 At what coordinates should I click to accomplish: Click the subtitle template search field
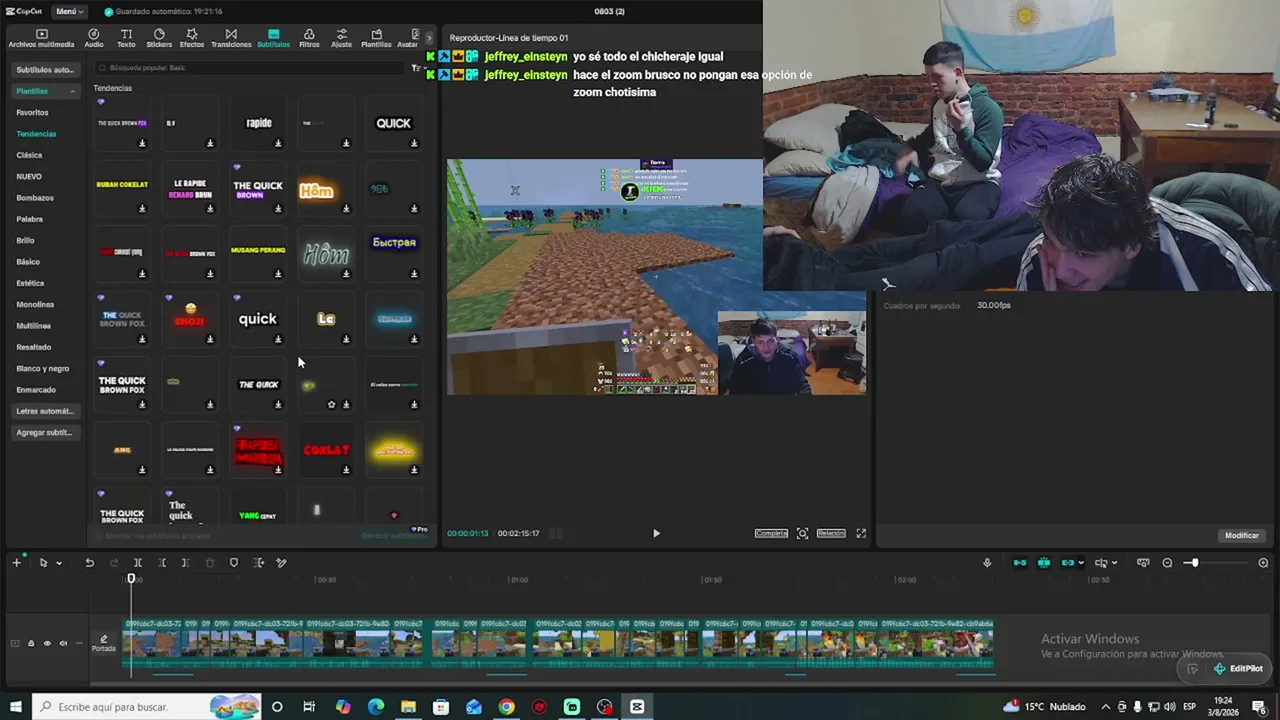click(x=250, y=68)
